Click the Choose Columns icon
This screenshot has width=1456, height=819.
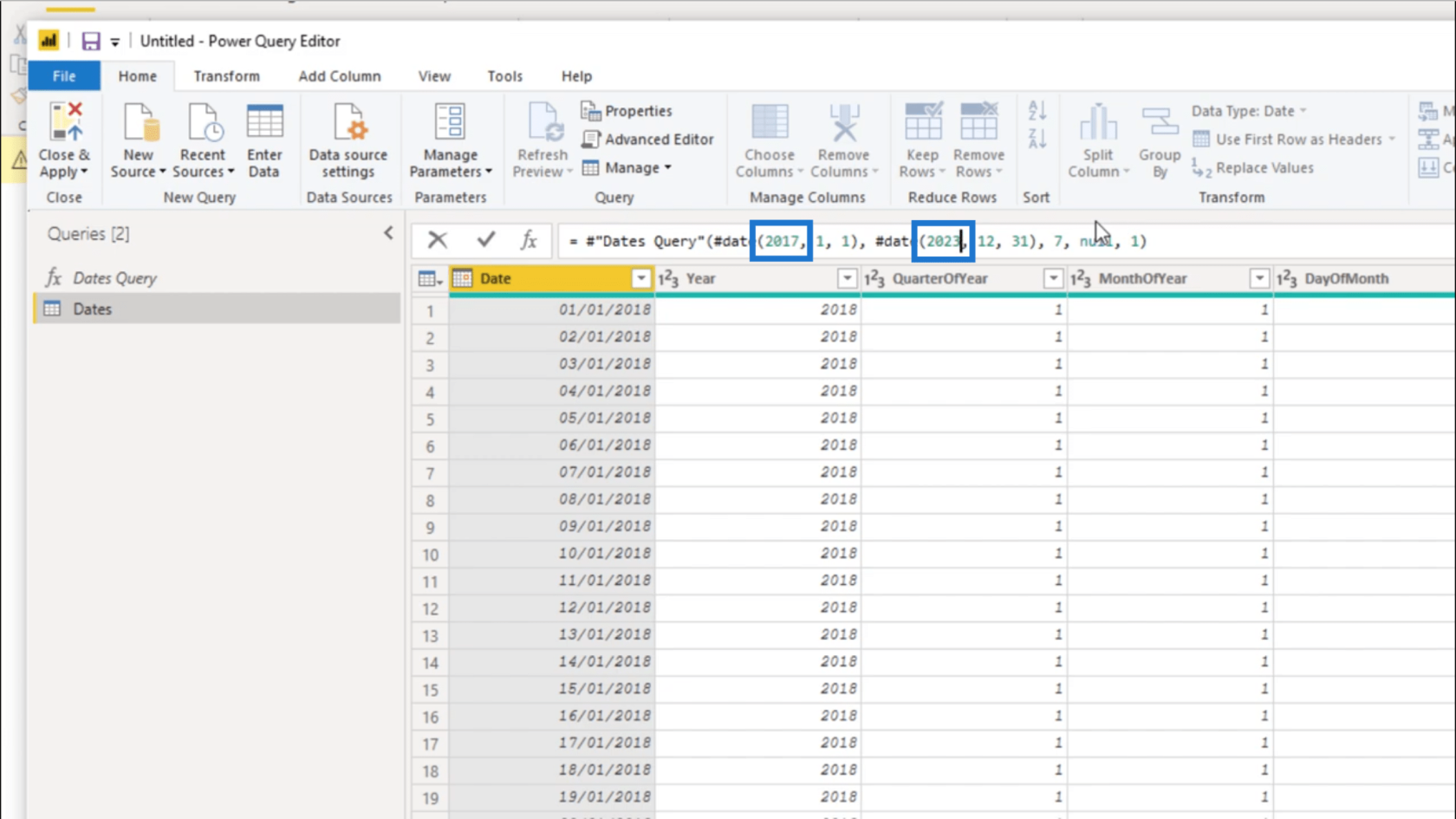pos(769,121)
